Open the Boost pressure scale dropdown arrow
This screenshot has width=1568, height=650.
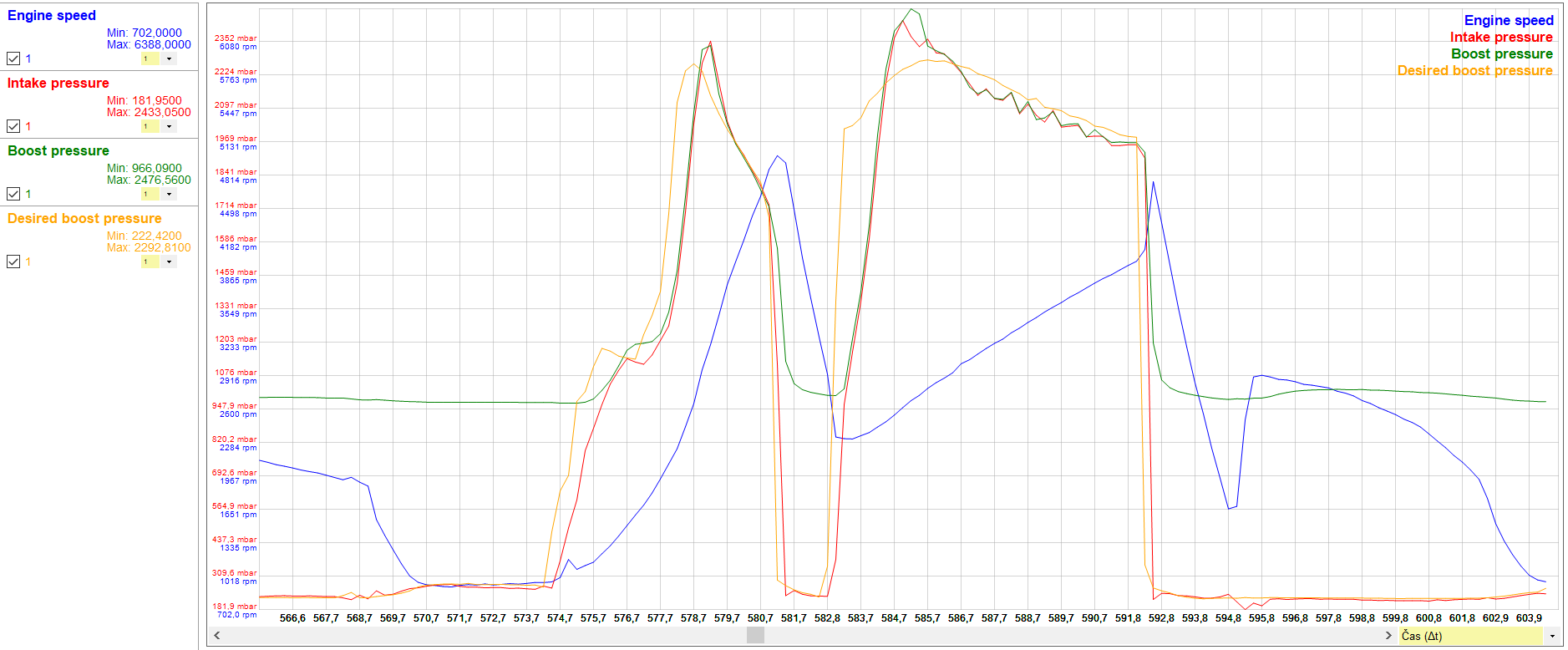(169, 194)
